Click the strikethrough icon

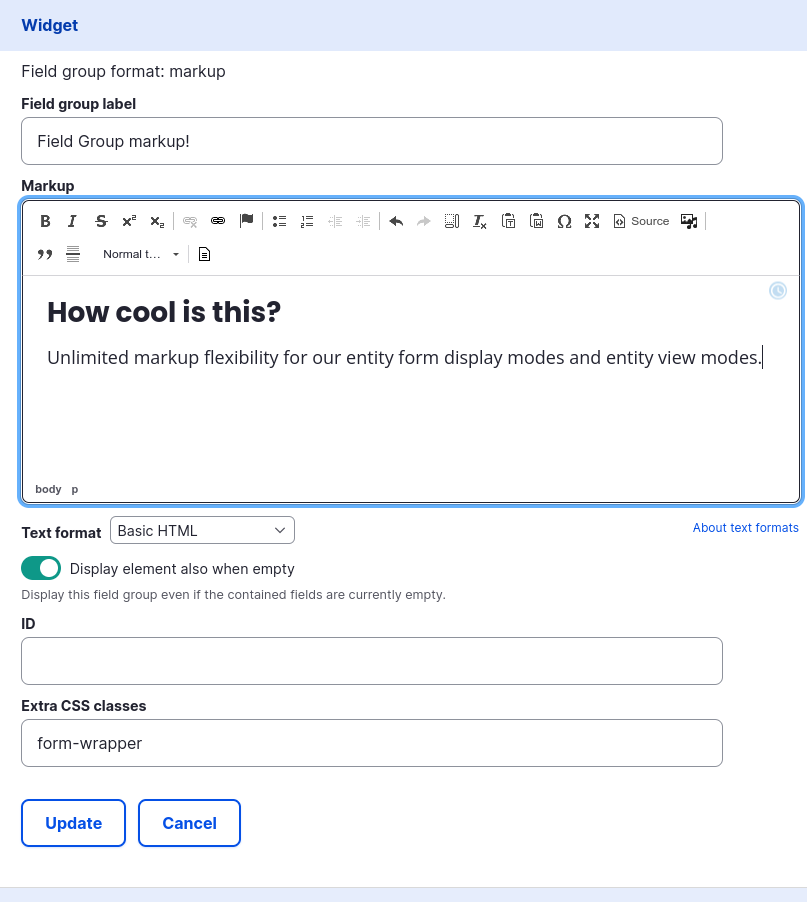click(101, 221)
